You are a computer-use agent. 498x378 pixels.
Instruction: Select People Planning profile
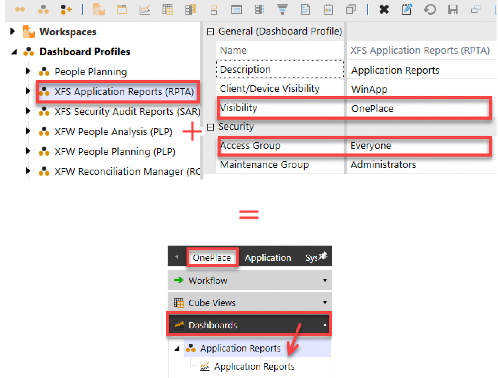click(91, 72)
